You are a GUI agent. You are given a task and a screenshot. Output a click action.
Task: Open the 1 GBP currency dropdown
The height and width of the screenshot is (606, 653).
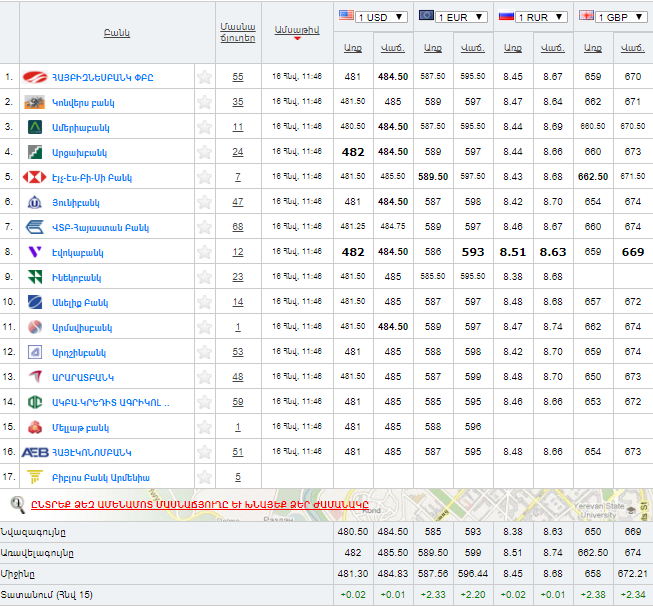tap(621, 17)
